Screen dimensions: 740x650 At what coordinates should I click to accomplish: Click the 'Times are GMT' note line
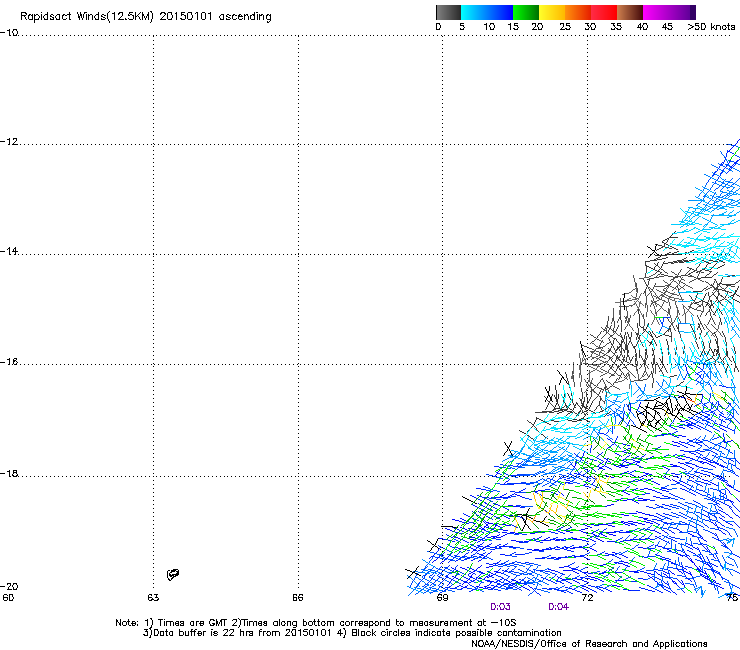point(316,623)
